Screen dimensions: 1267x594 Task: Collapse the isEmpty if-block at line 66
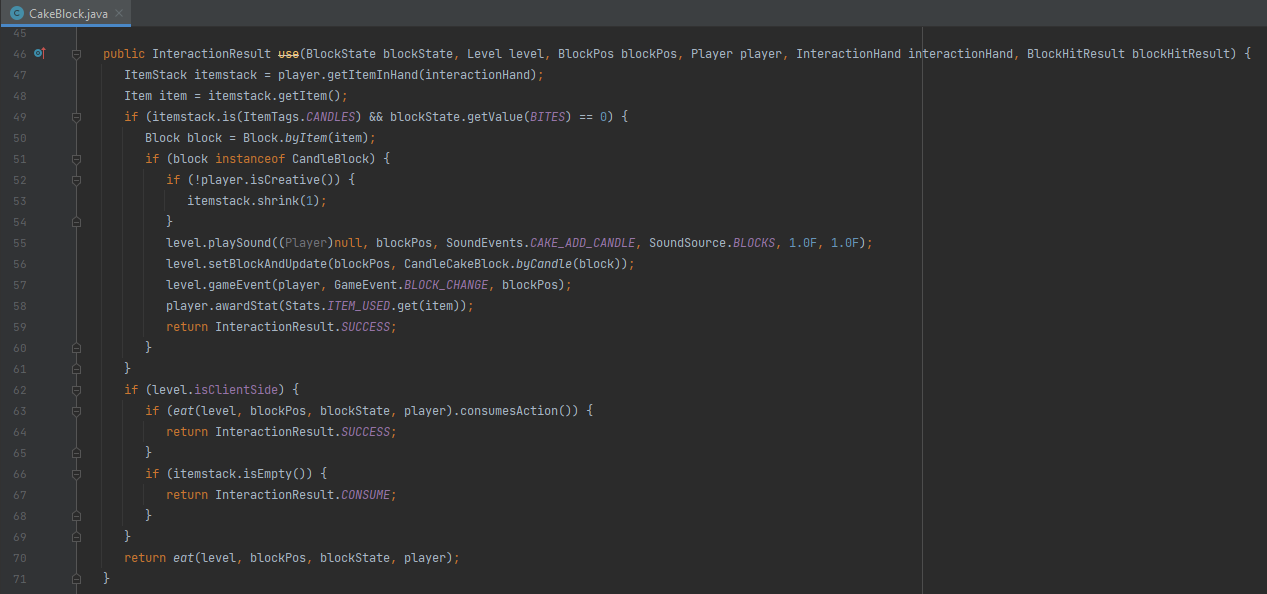click(76, 474)
